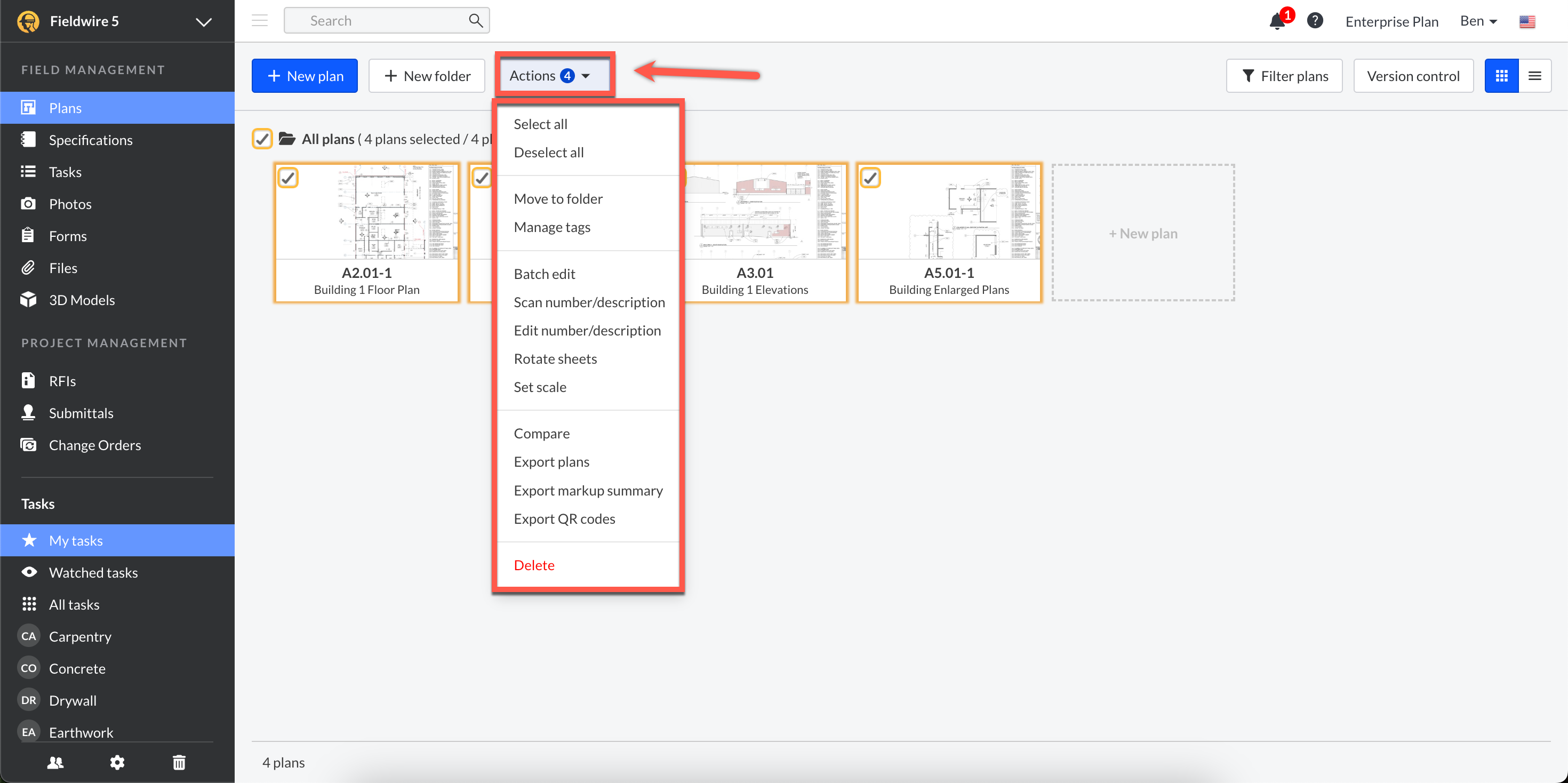Deselect the A2.01-1 plan checkbox
This screenshot has height=783, width=1568.
pos(288,178)
